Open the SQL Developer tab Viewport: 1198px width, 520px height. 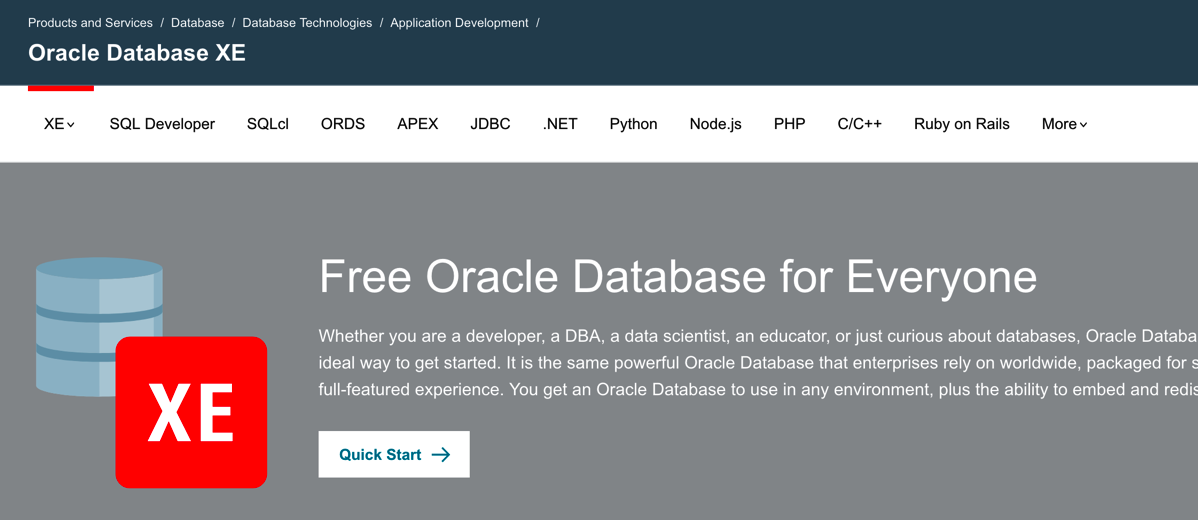(162, 124)
